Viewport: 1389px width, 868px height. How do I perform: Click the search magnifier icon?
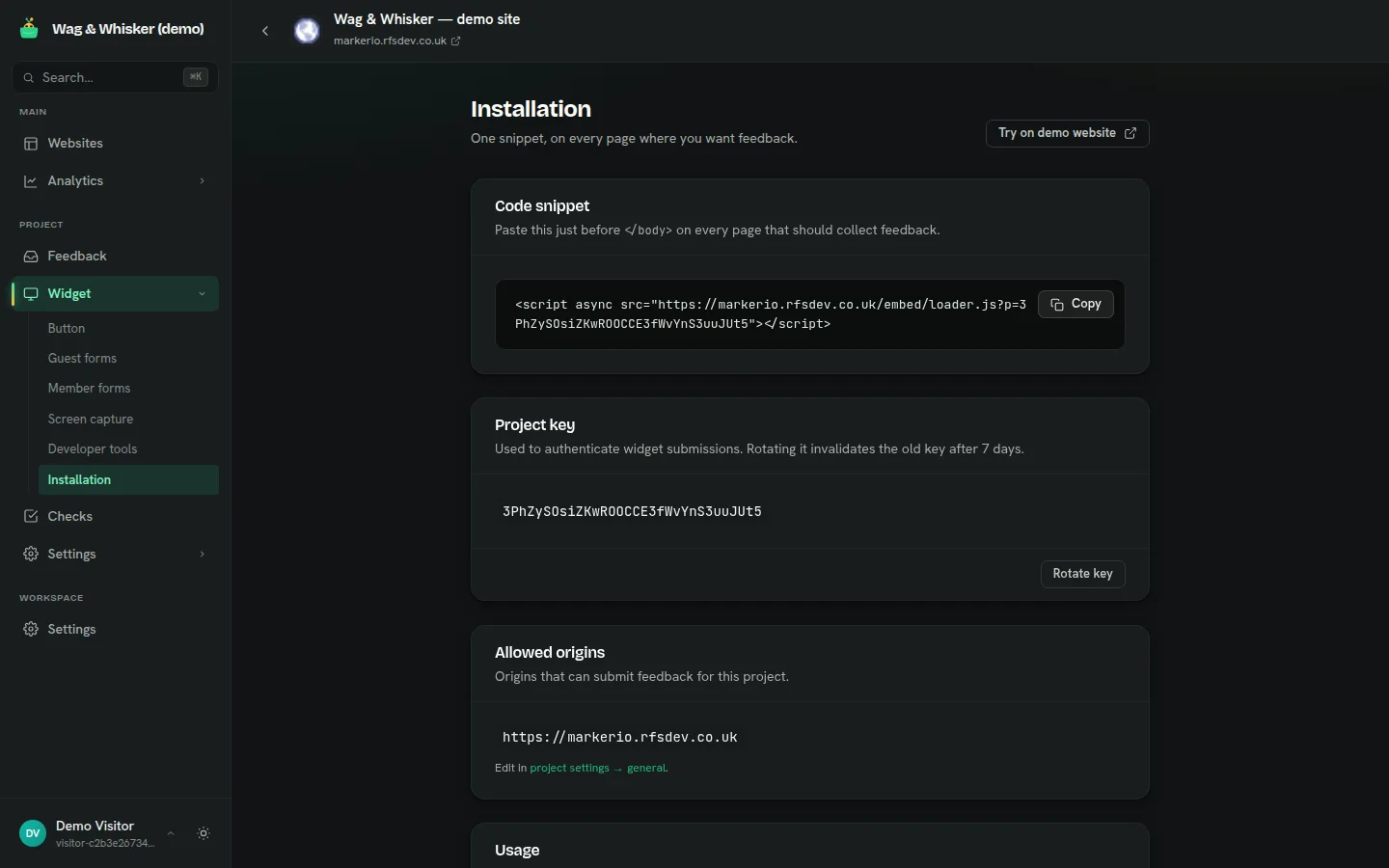point(29,78)
